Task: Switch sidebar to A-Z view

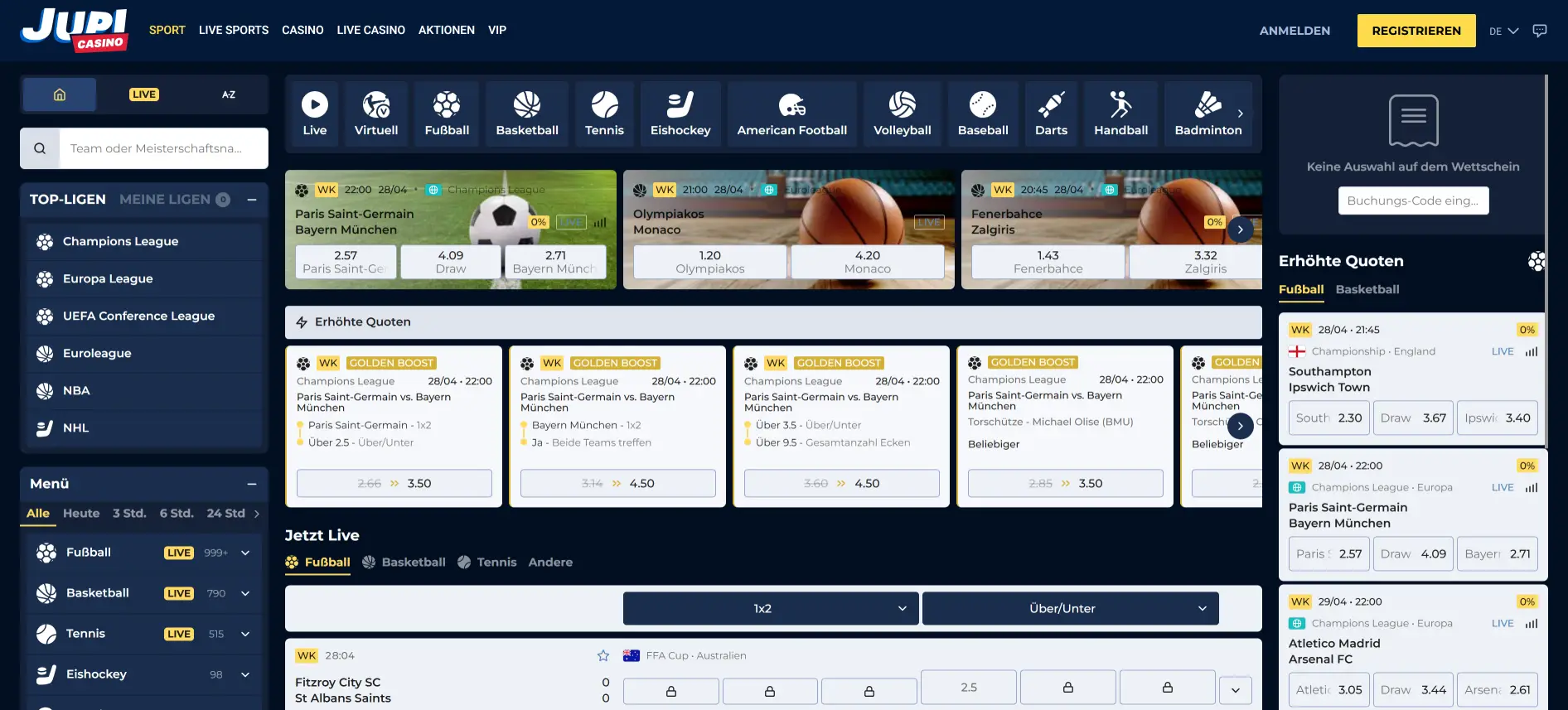Action: pos(229,94)
